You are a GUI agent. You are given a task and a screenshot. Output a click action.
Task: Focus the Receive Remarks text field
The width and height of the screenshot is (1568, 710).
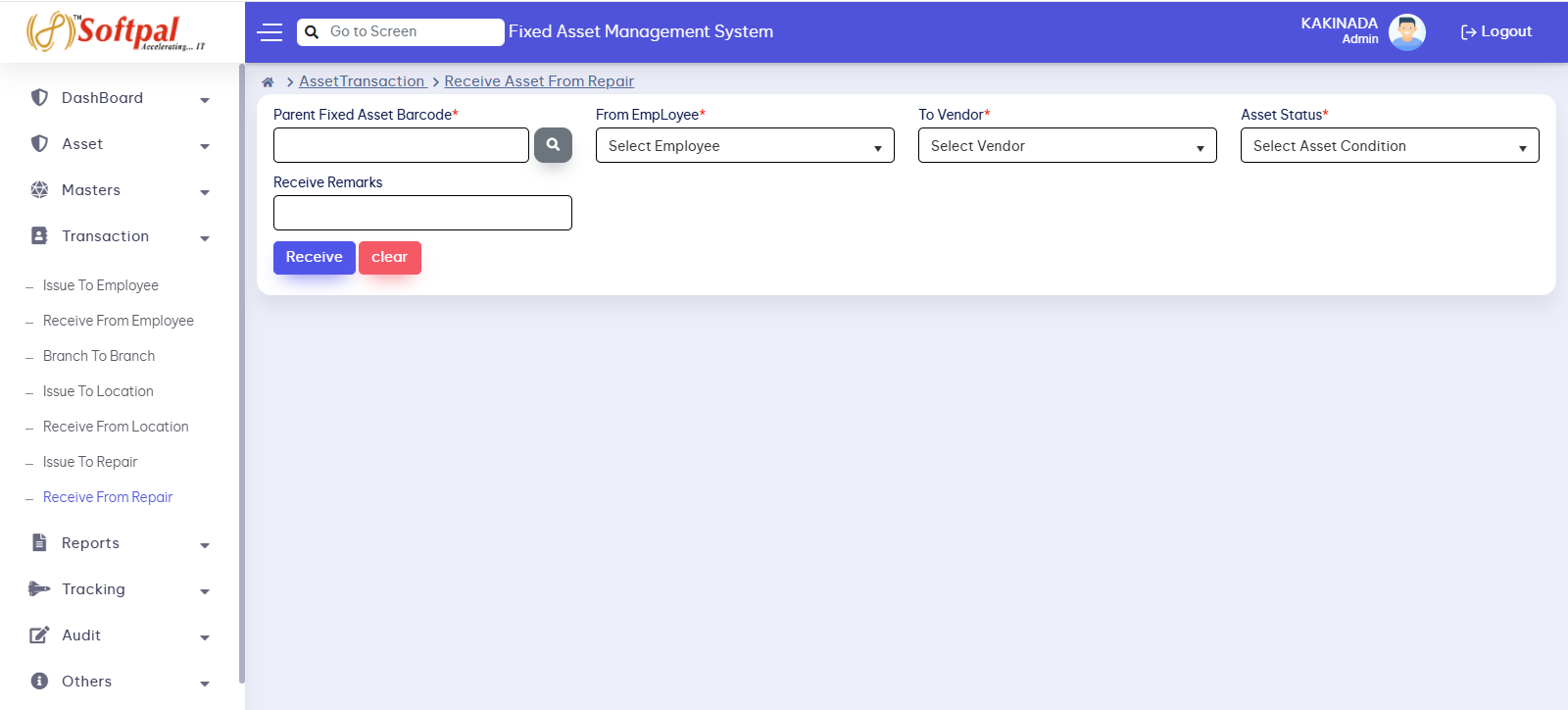coord(422,213)
